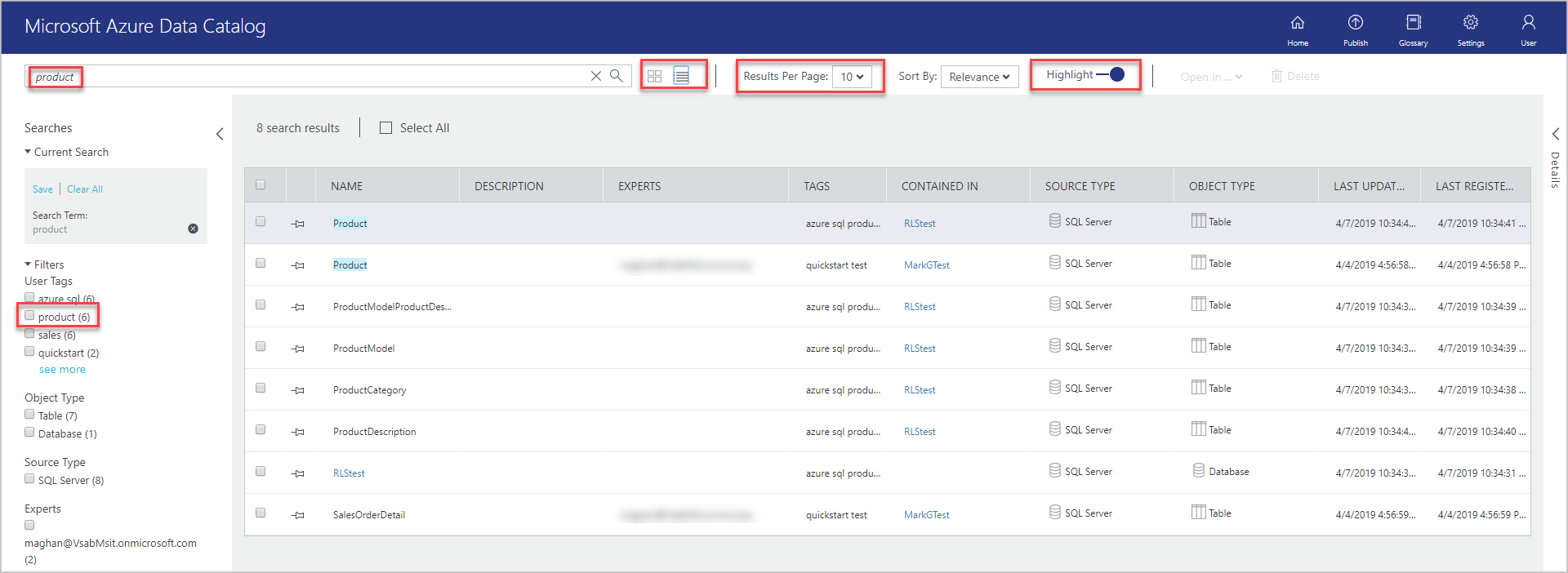Sort by OBJECT TYPE column header
1568x573 pixels.
(1222, 186)
